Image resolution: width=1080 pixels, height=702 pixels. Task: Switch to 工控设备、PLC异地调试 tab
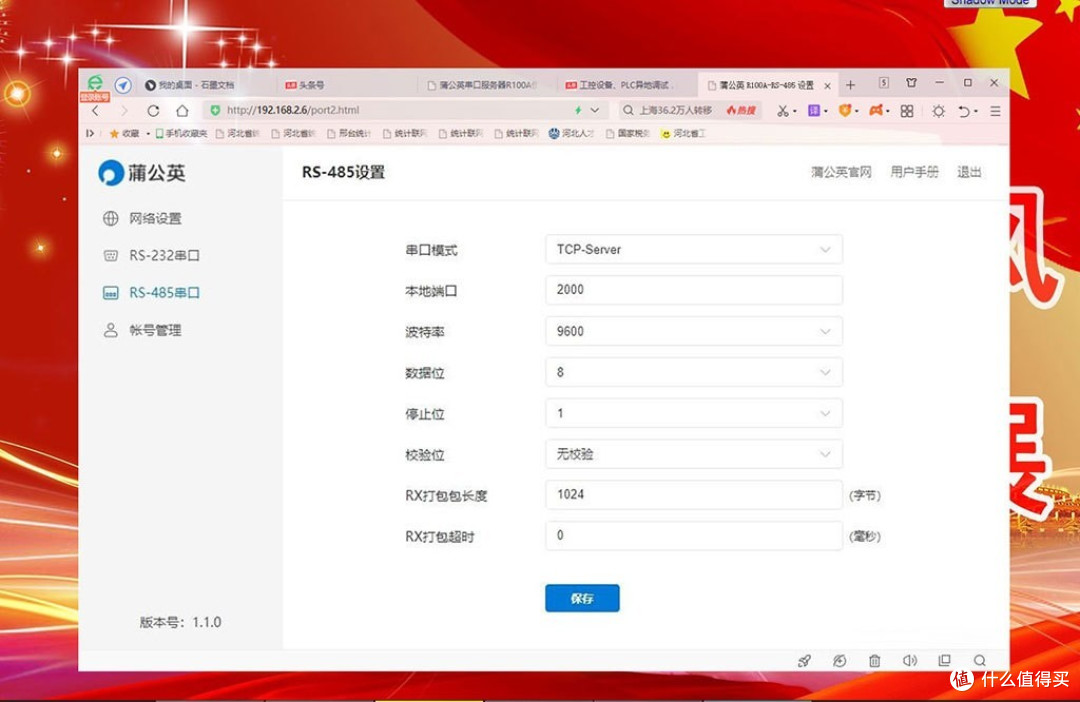tap(620, 85)
